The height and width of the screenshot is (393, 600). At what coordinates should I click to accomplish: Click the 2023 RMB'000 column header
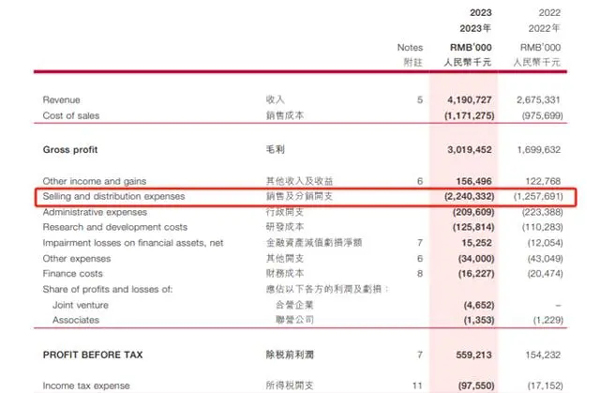(471, 48)
